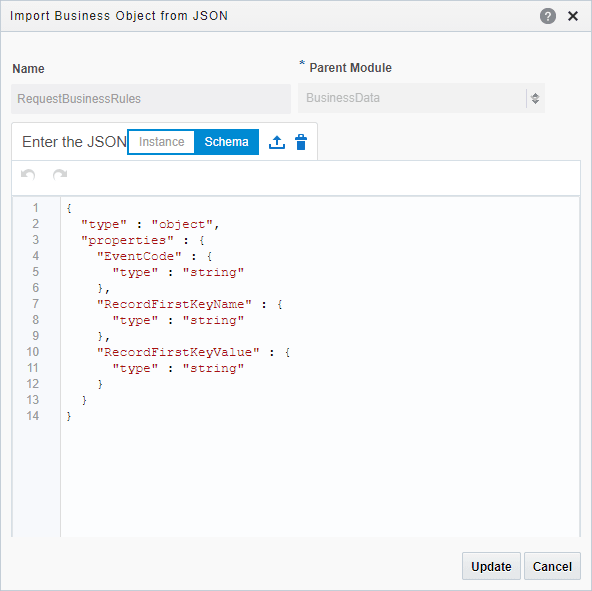The image size is (592, 591).
Task: Click the undo arrow in editor toolbar
Action: click(x=28, y=174)
